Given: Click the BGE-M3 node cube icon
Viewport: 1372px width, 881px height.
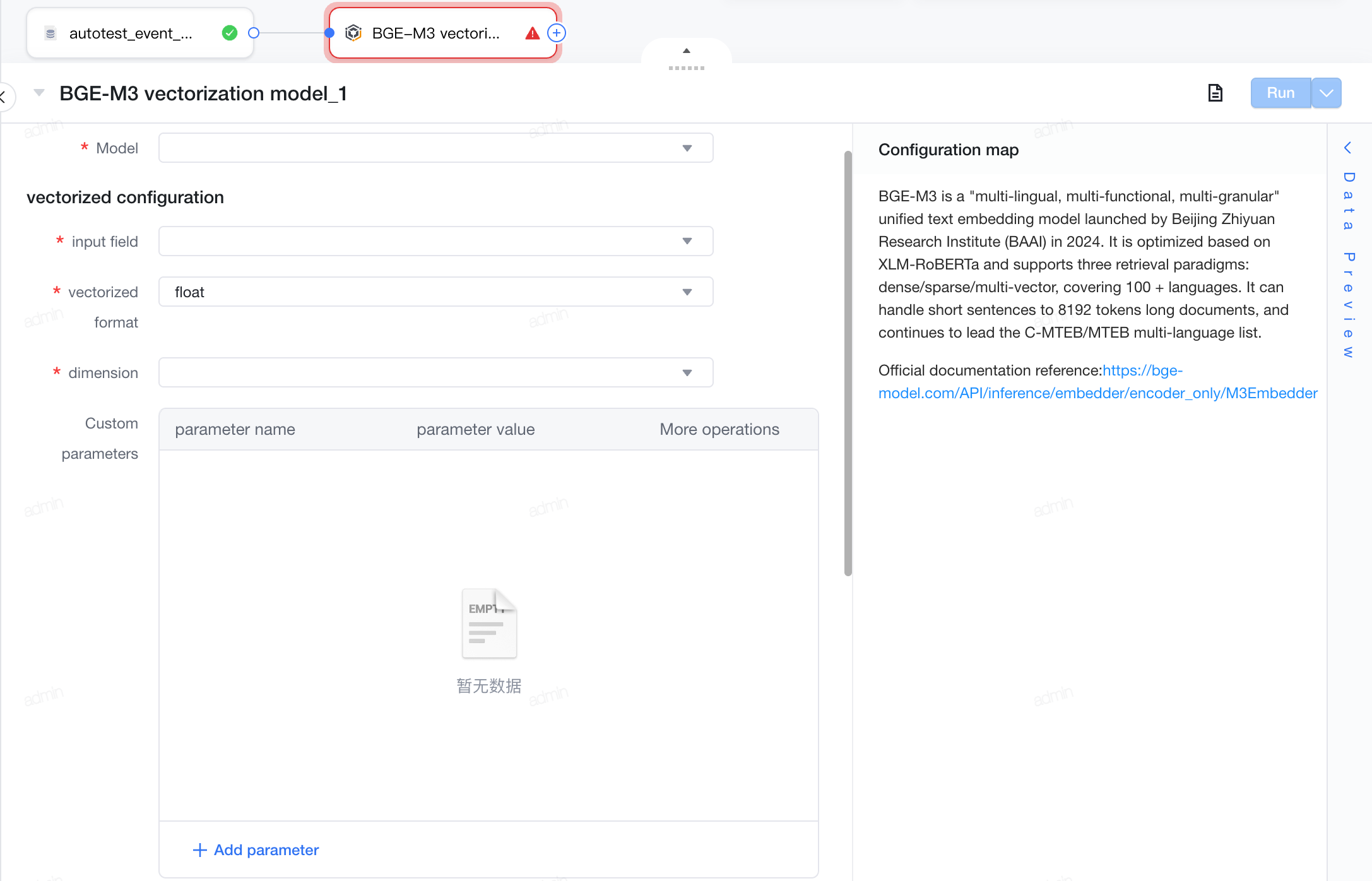Looking at the screenshot, I should [x=353, y=33].
